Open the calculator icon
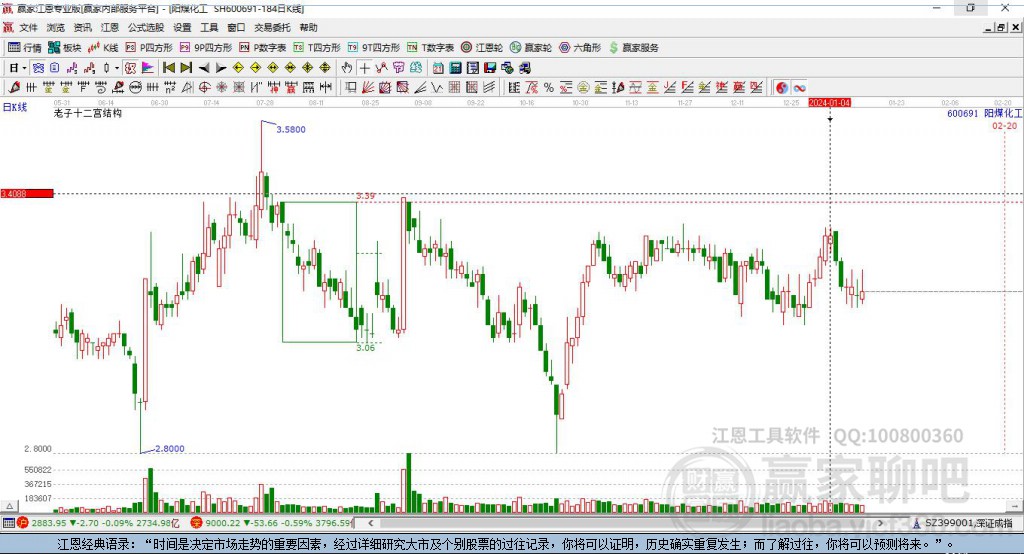The image size is (1024, 554). tap(455, 68)
